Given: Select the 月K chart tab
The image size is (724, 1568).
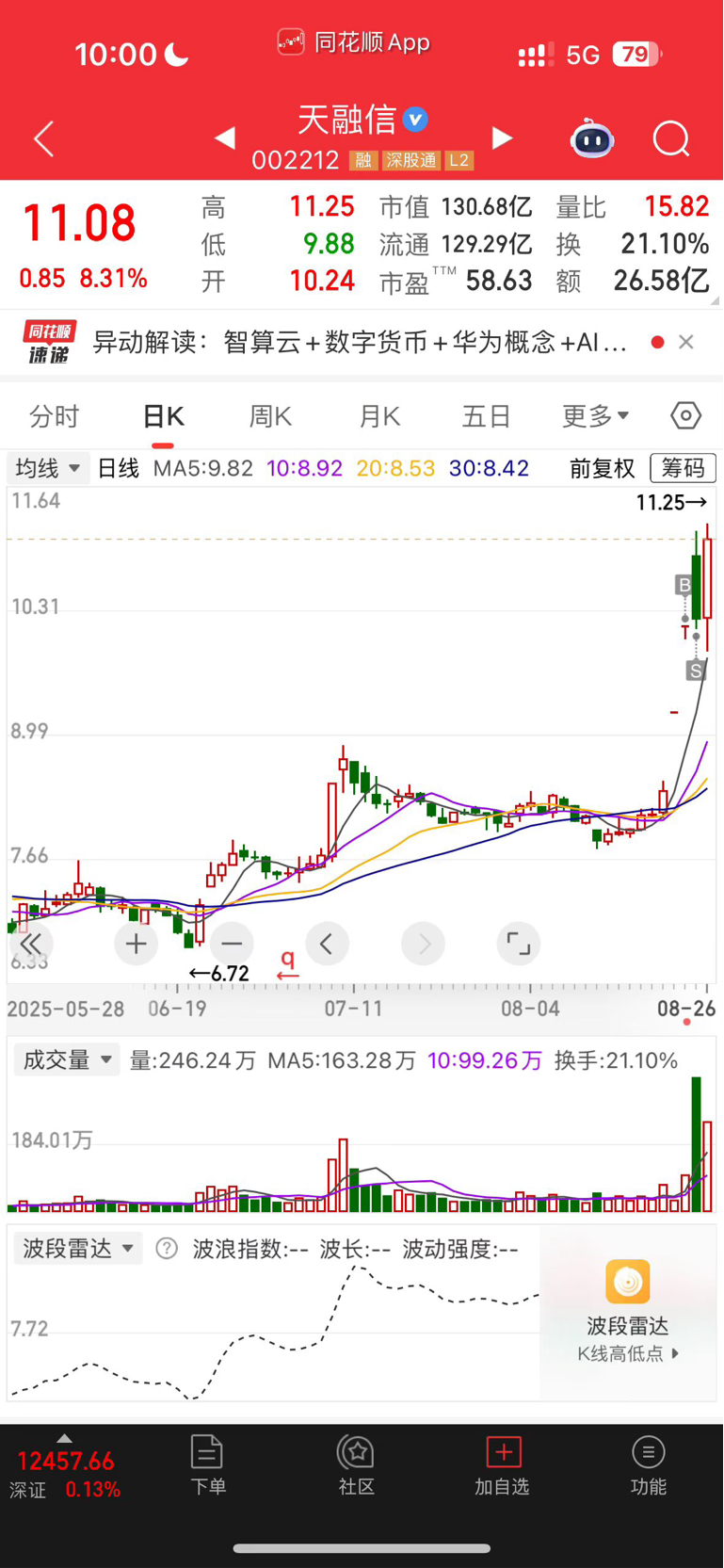Looking at the screenshot, I should [379, 416].
